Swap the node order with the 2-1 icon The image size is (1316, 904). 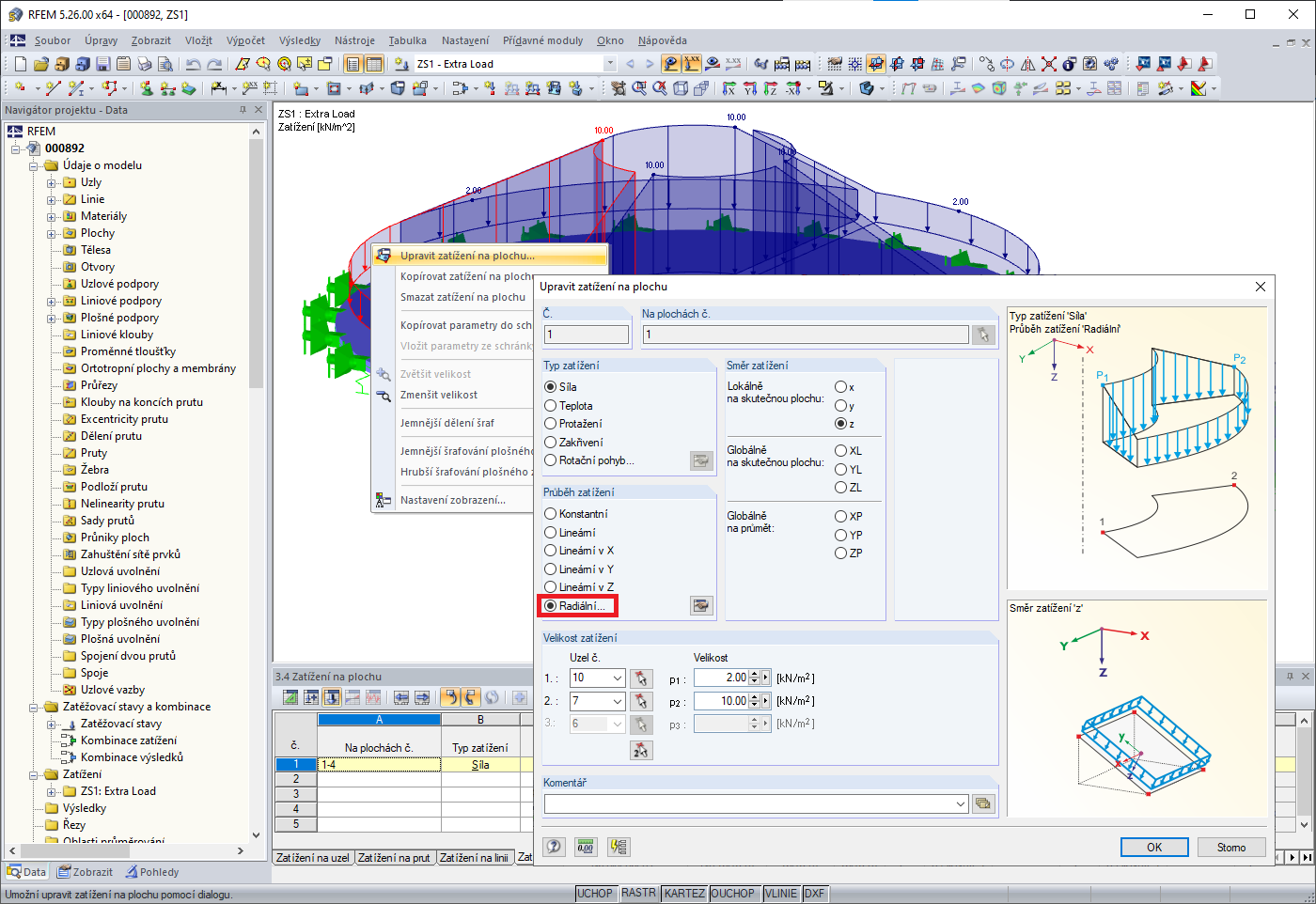coord(641,750)
